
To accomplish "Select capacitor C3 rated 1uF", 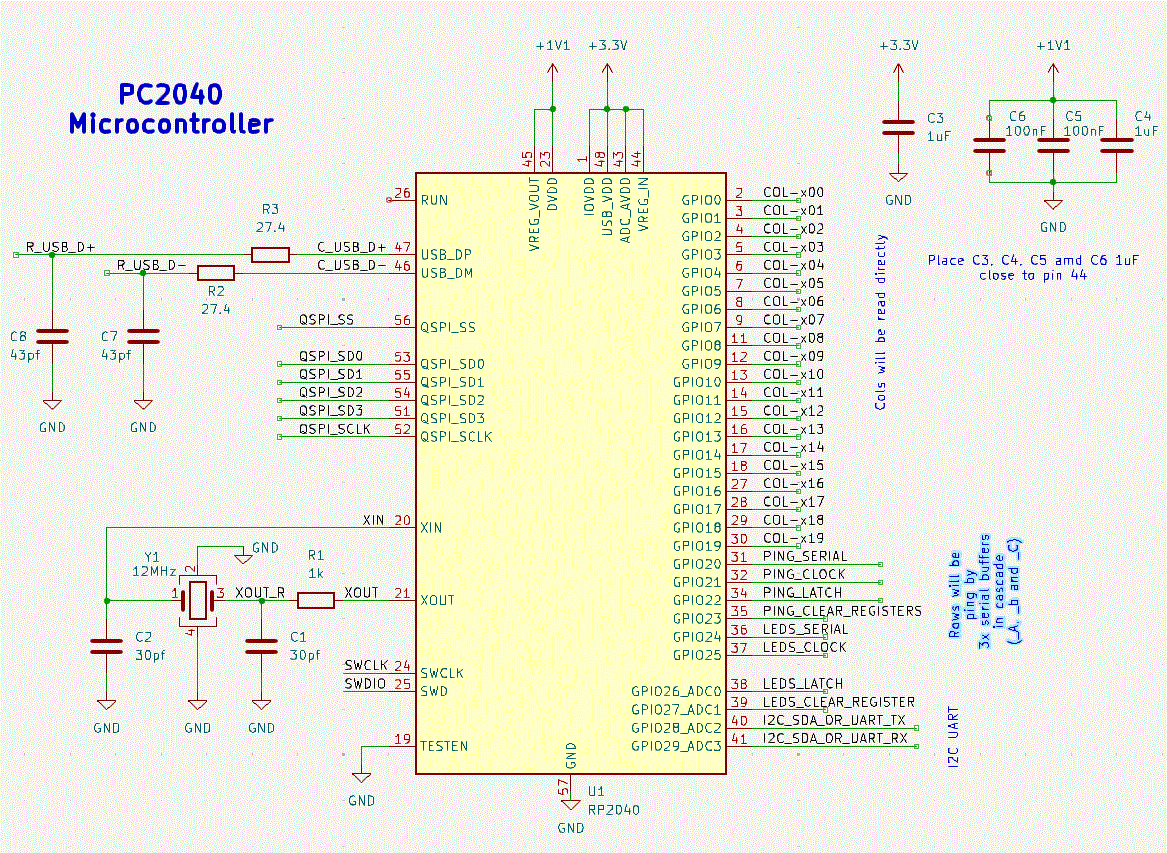I will pyautogui.click(x=897, y=127).
